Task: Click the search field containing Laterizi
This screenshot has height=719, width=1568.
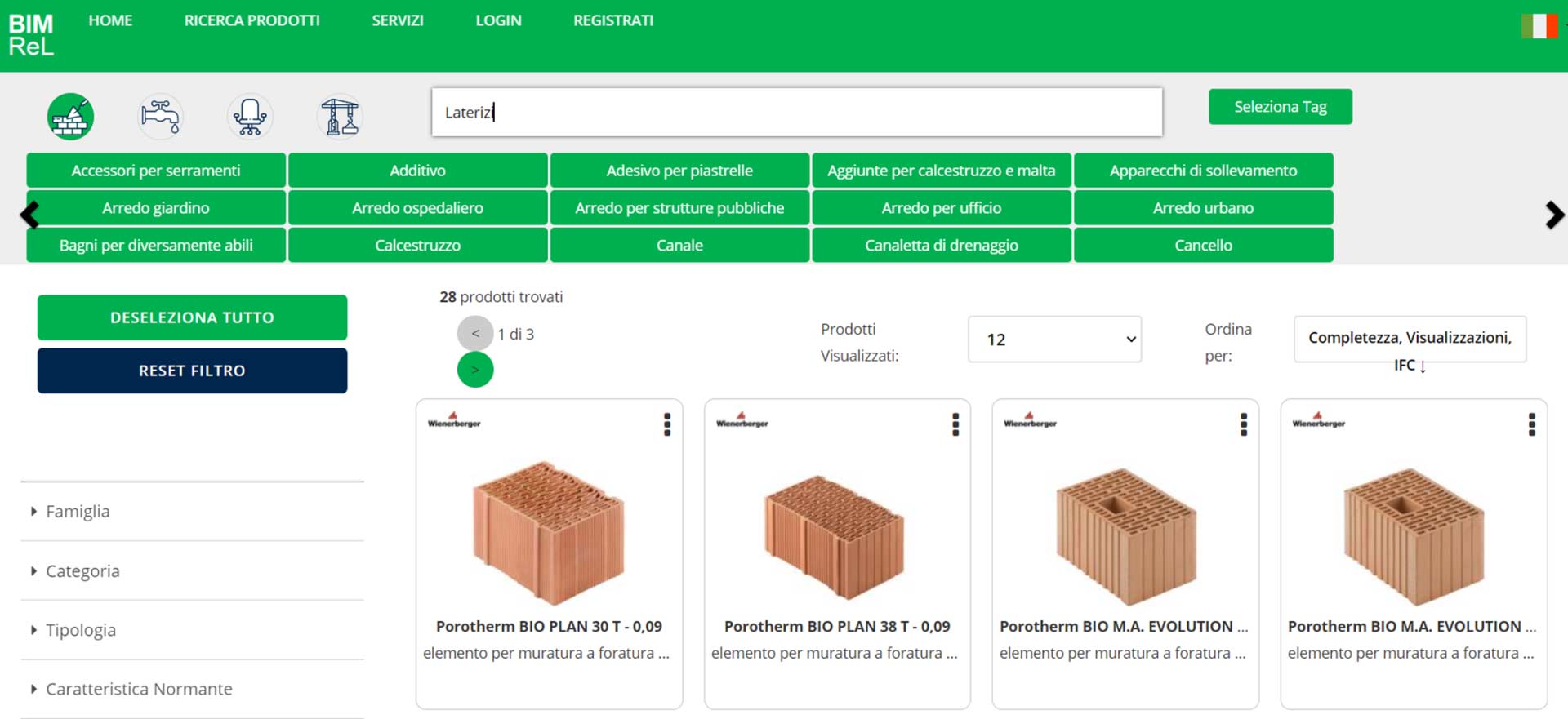Action: point(797,112)
